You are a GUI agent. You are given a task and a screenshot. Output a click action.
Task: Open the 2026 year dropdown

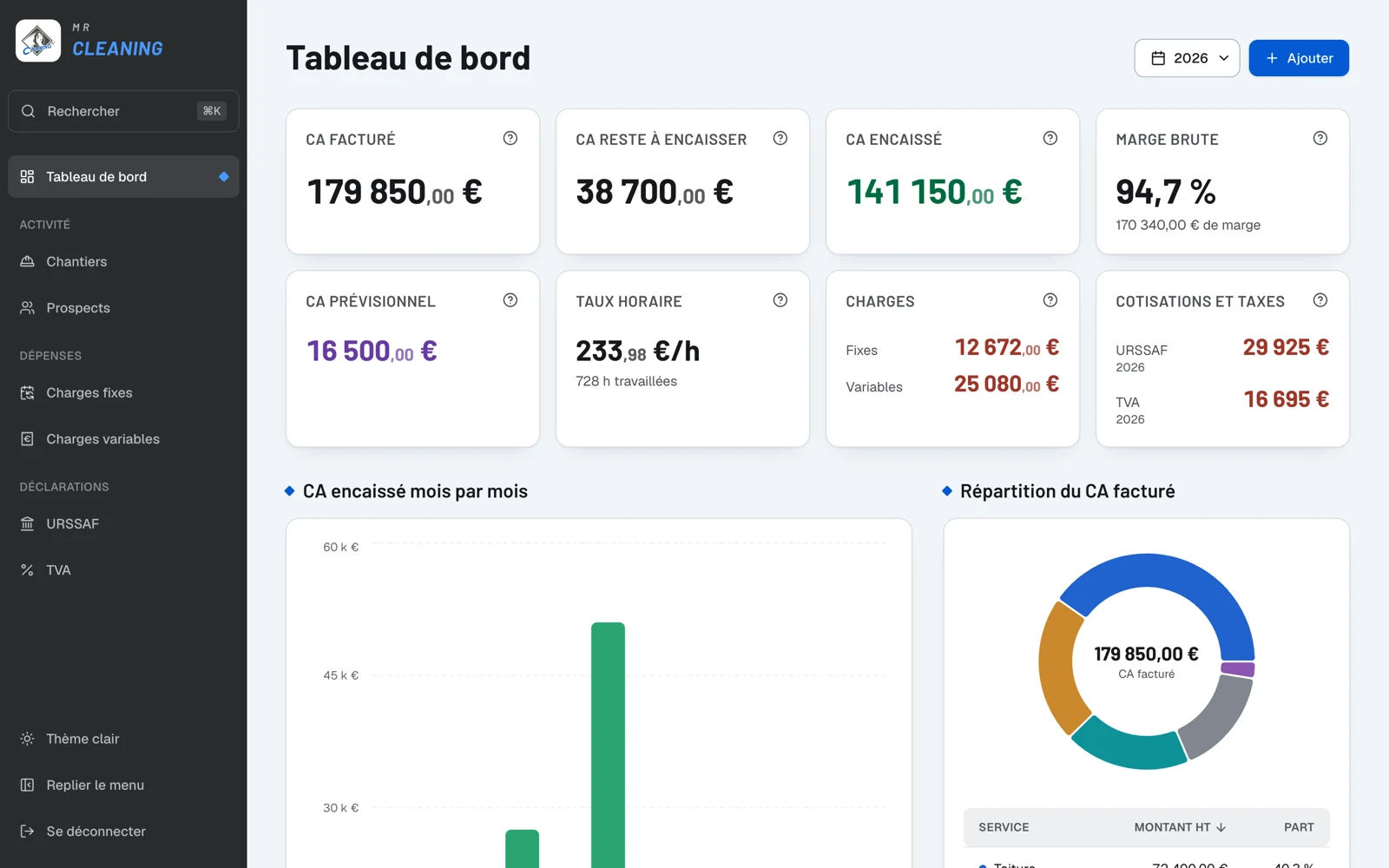coord(1187,58)
